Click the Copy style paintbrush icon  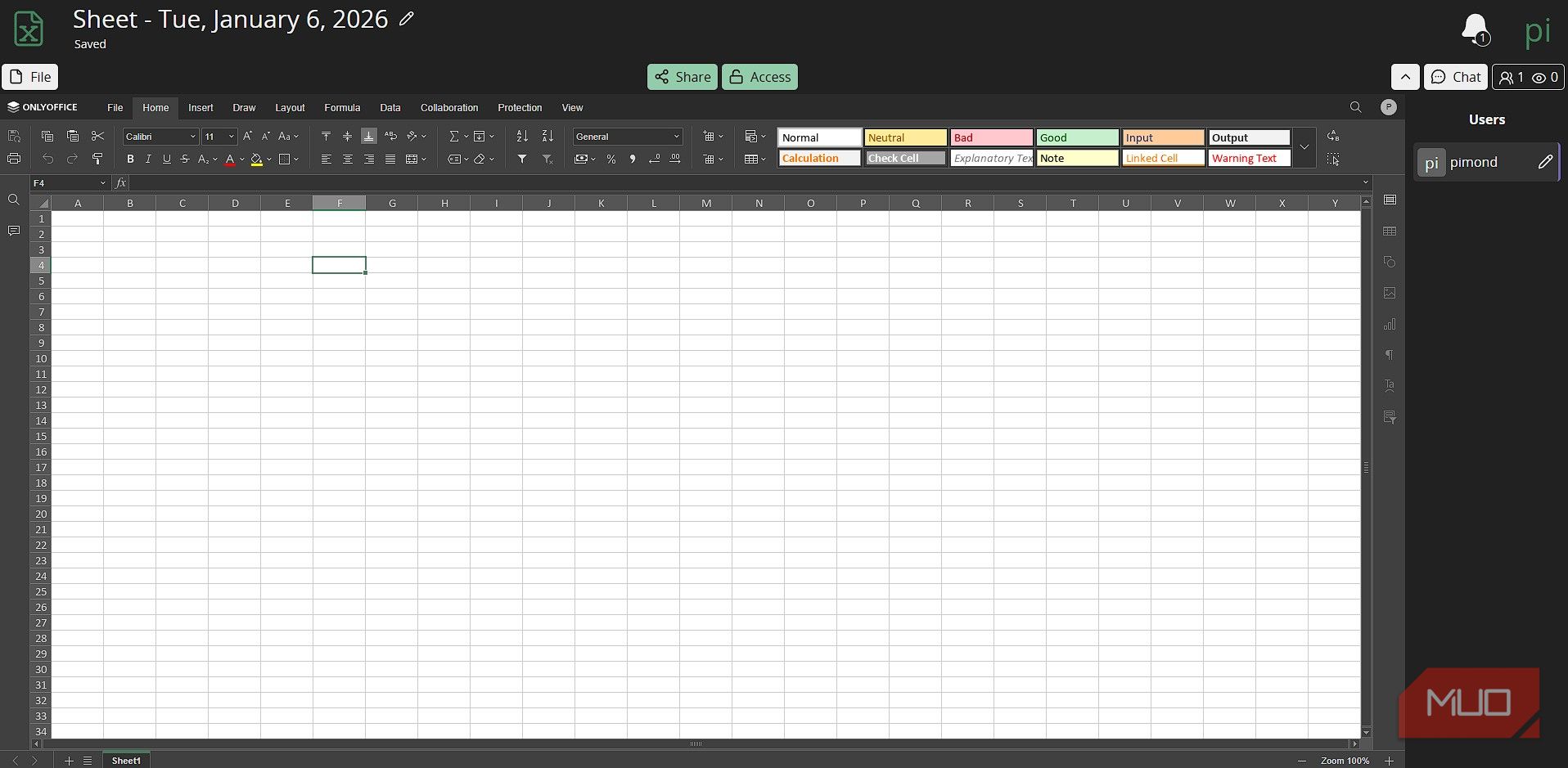97,159
